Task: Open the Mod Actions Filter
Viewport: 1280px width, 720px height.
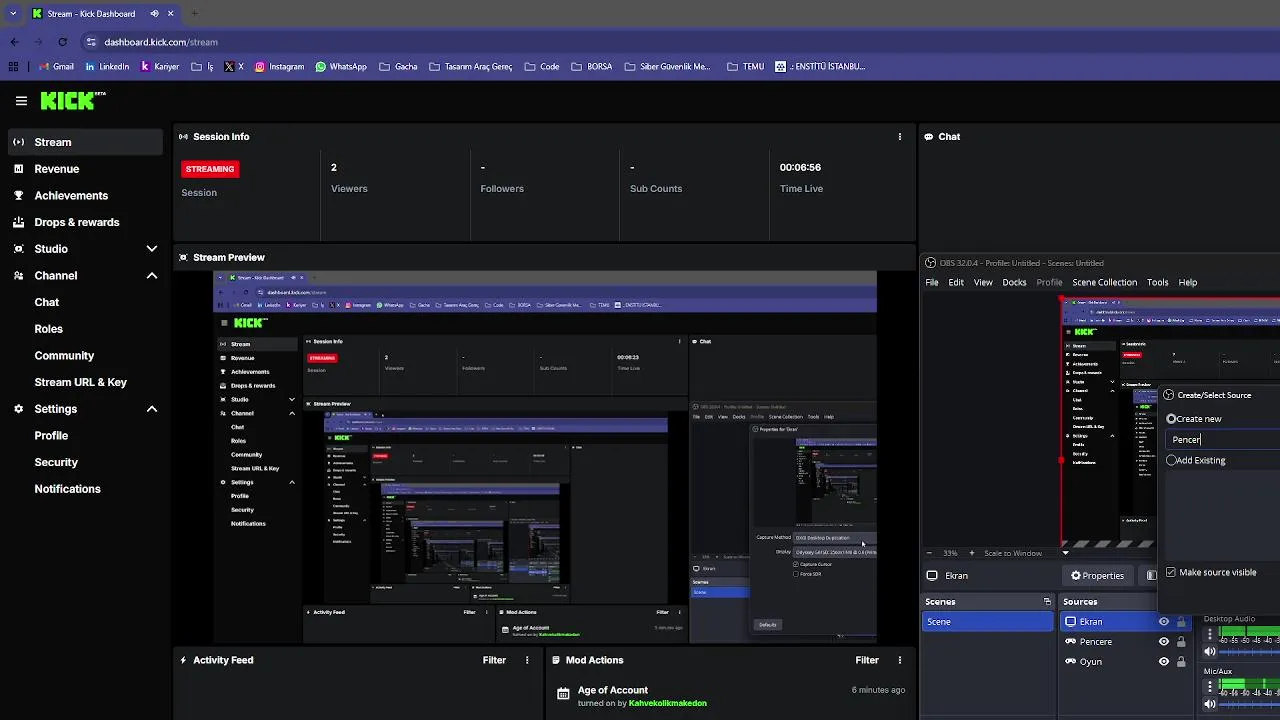Action: click(x=867, y=660)
